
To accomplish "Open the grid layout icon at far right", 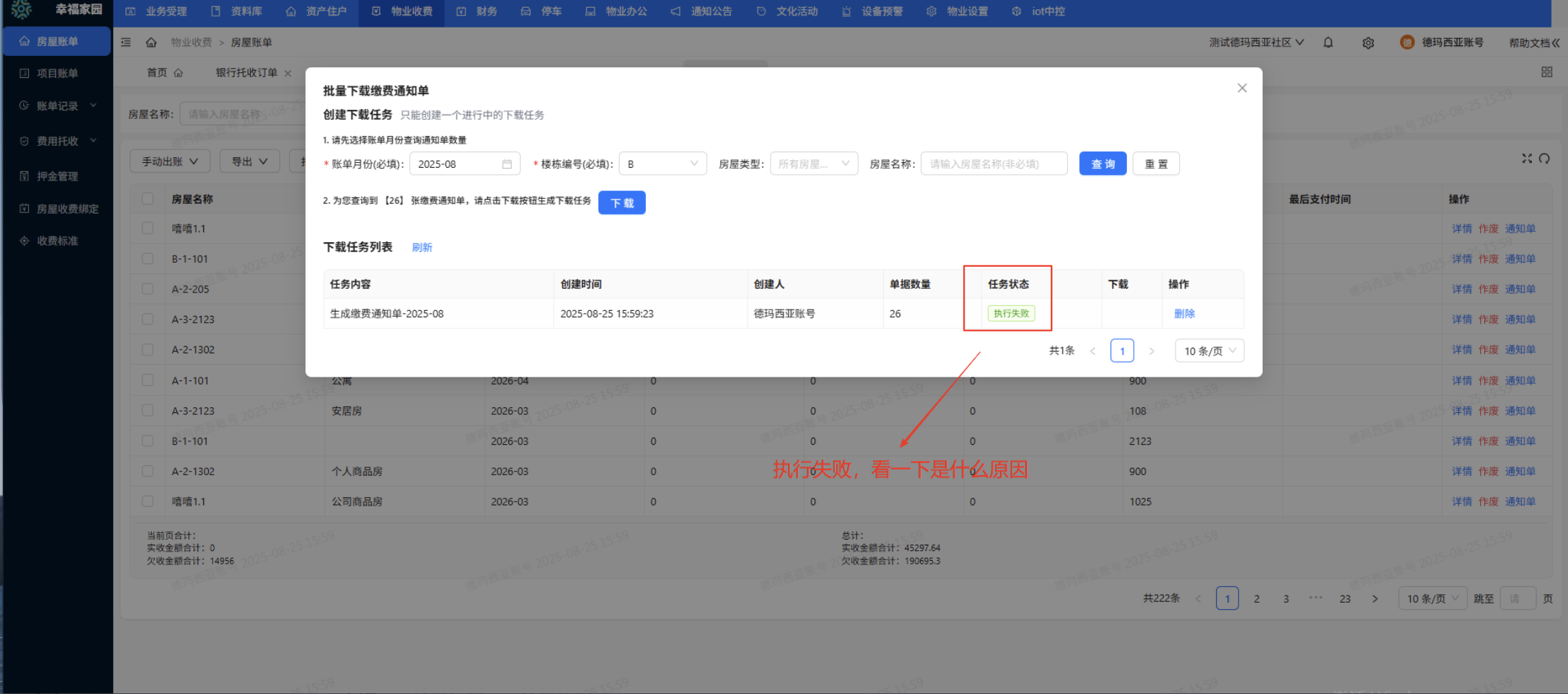I will pyautogui.click(x=1546, y=72).
